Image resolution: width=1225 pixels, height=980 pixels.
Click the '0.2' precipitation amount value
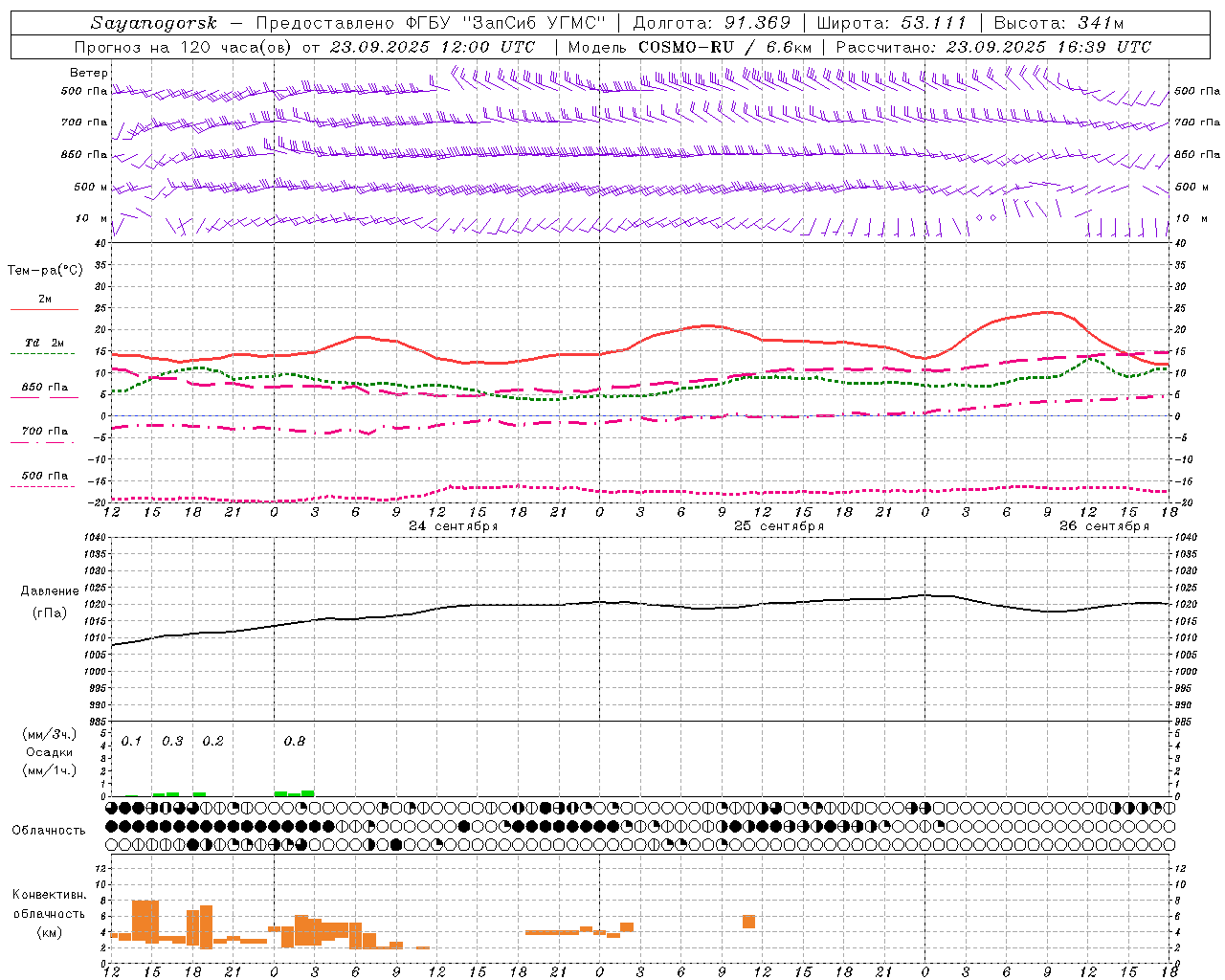coord(212,741)
